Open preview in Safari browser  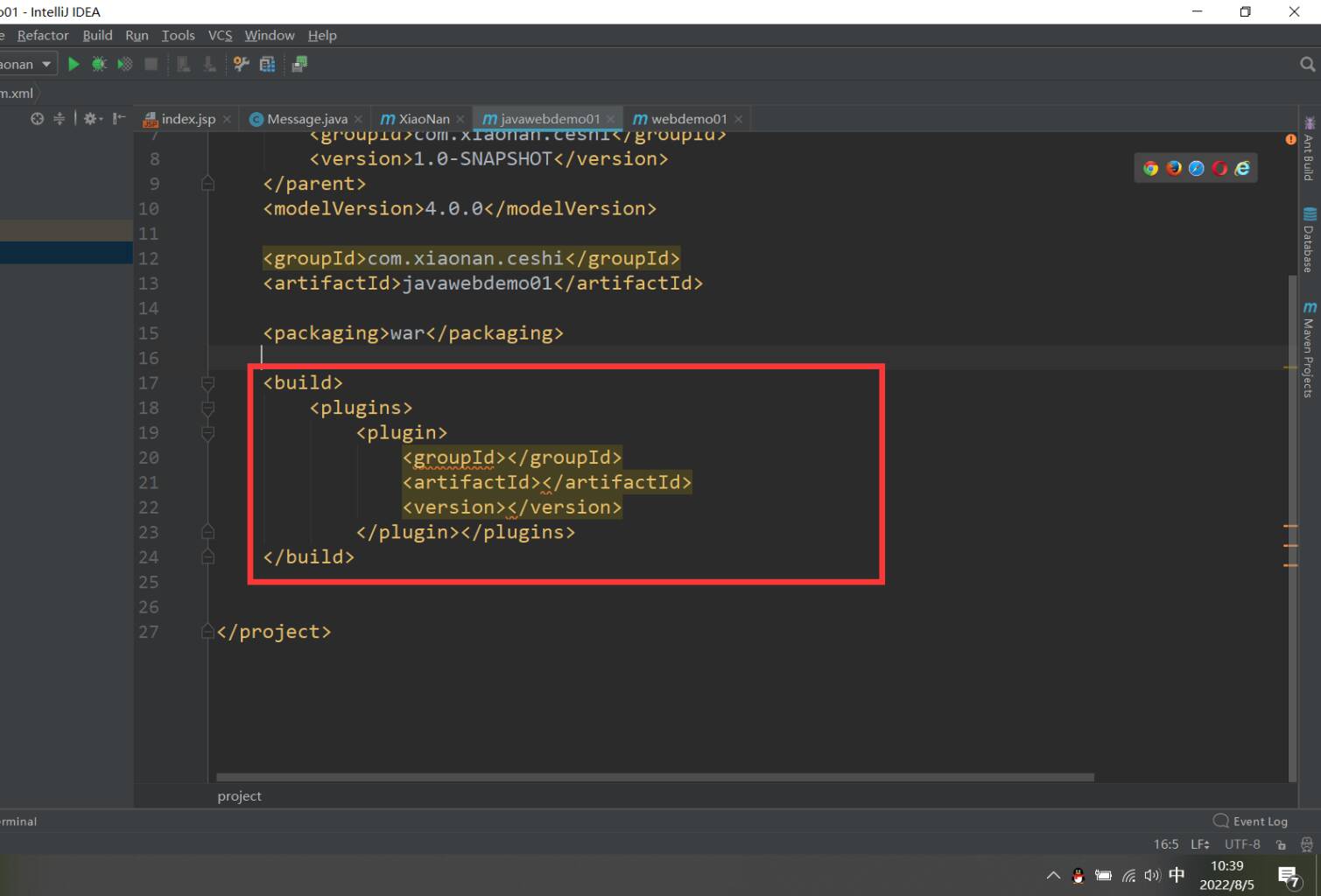1196,169
